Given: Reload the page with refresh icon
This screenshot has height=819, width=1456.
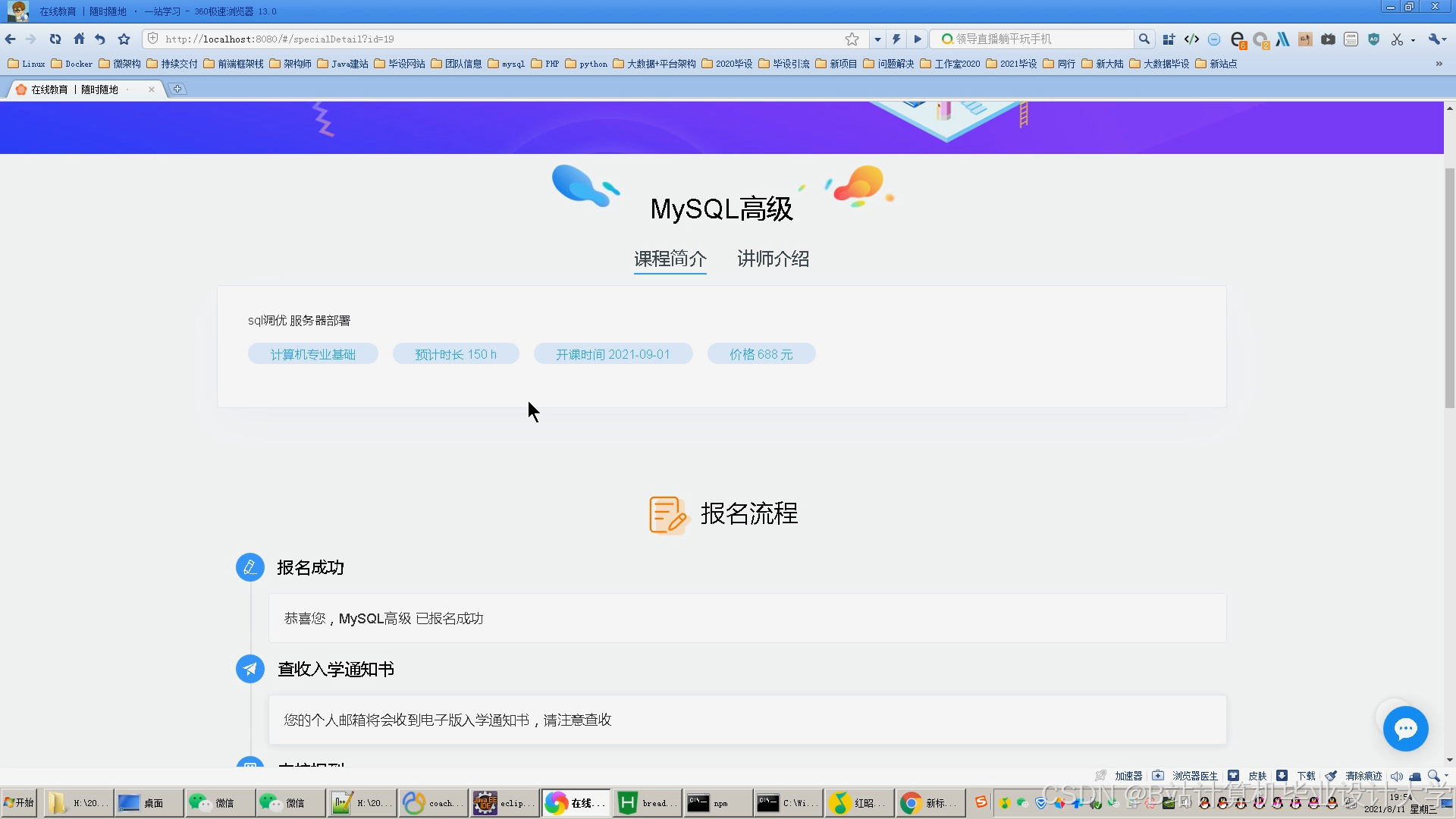Looking at the screenshot, I should click(x=55, y=39).
